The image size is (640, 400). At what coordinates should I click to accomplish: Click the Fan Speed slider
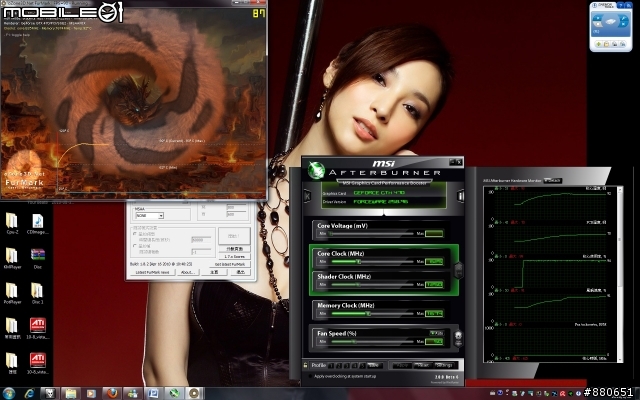click(x=371, y=341)
